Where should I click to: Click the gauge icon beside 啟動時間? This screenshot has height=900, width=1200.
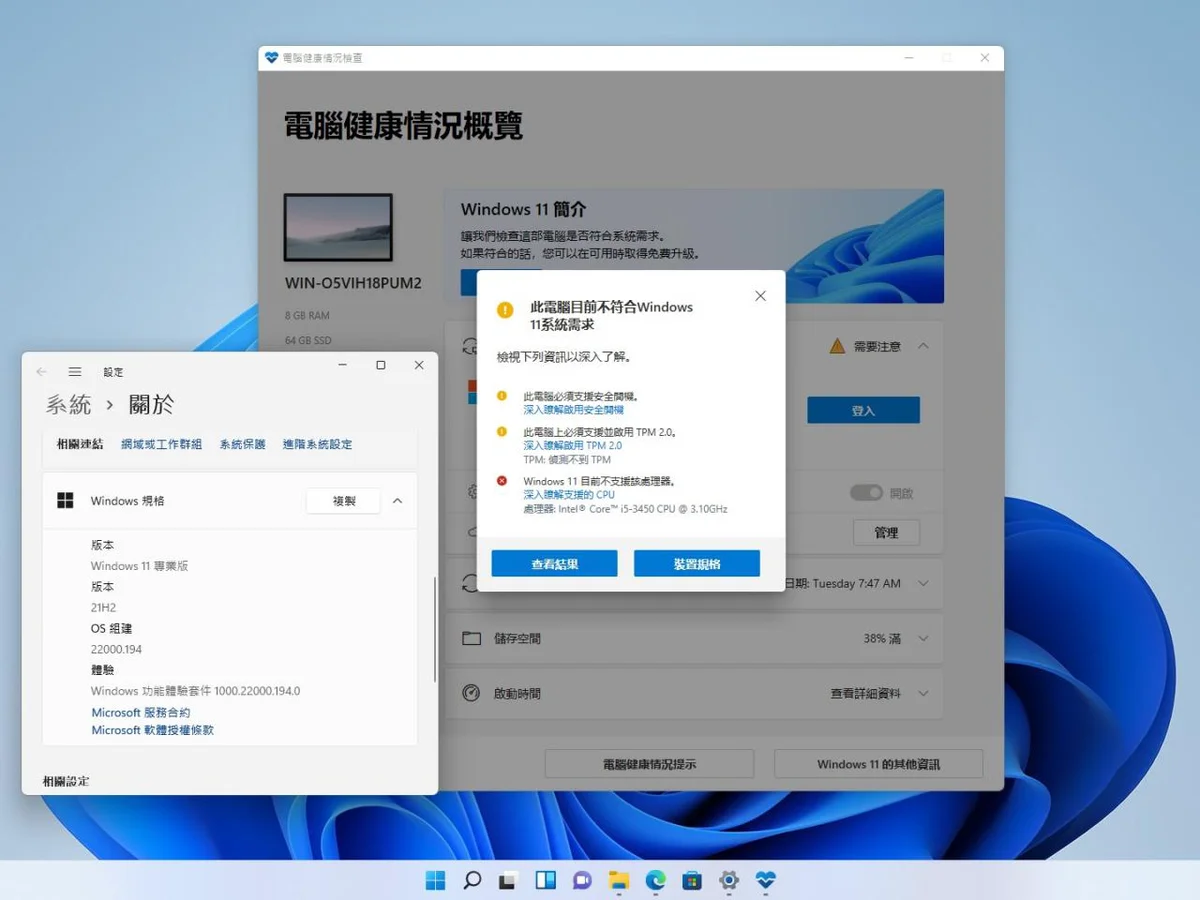click(471, 693)
